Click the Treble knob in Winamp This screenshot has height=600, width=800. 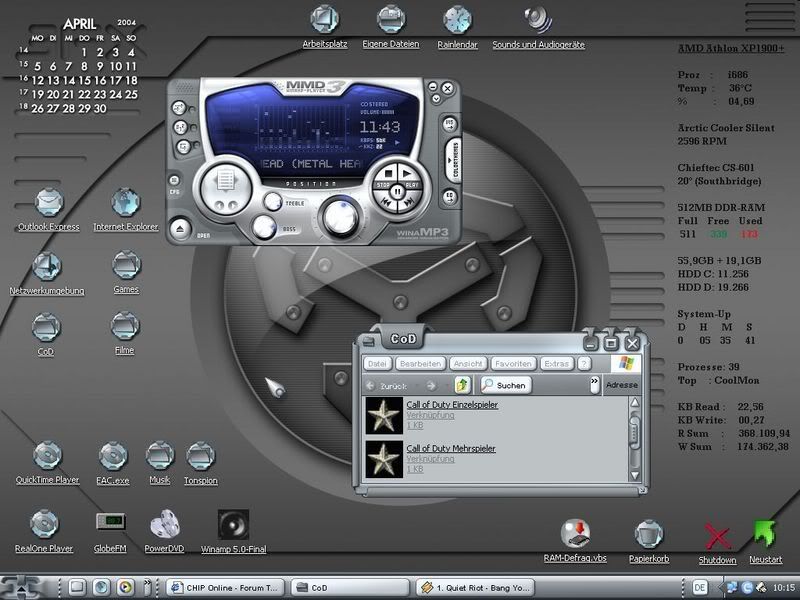point(273,202)
